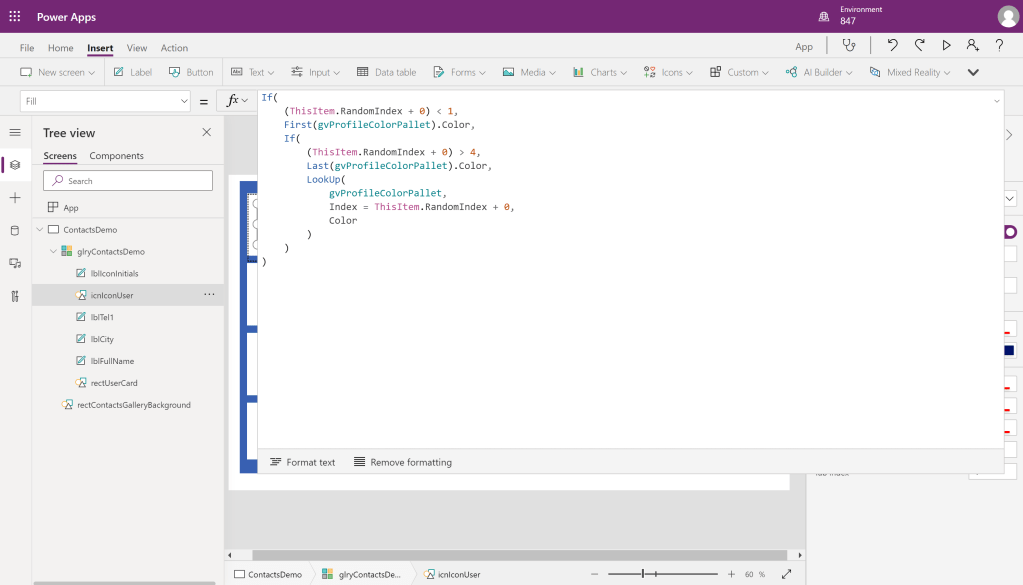Open the View menu tab
This screenshot has height=585, width=1023.
tap(137, 48)
